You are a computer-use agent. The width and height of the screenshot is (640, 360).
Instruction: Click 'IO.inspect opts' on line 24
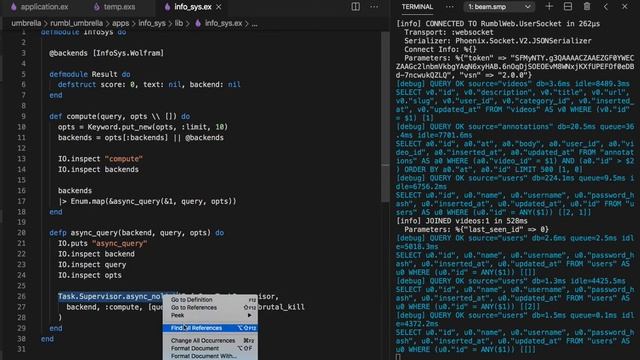click(x=89, y=275)
